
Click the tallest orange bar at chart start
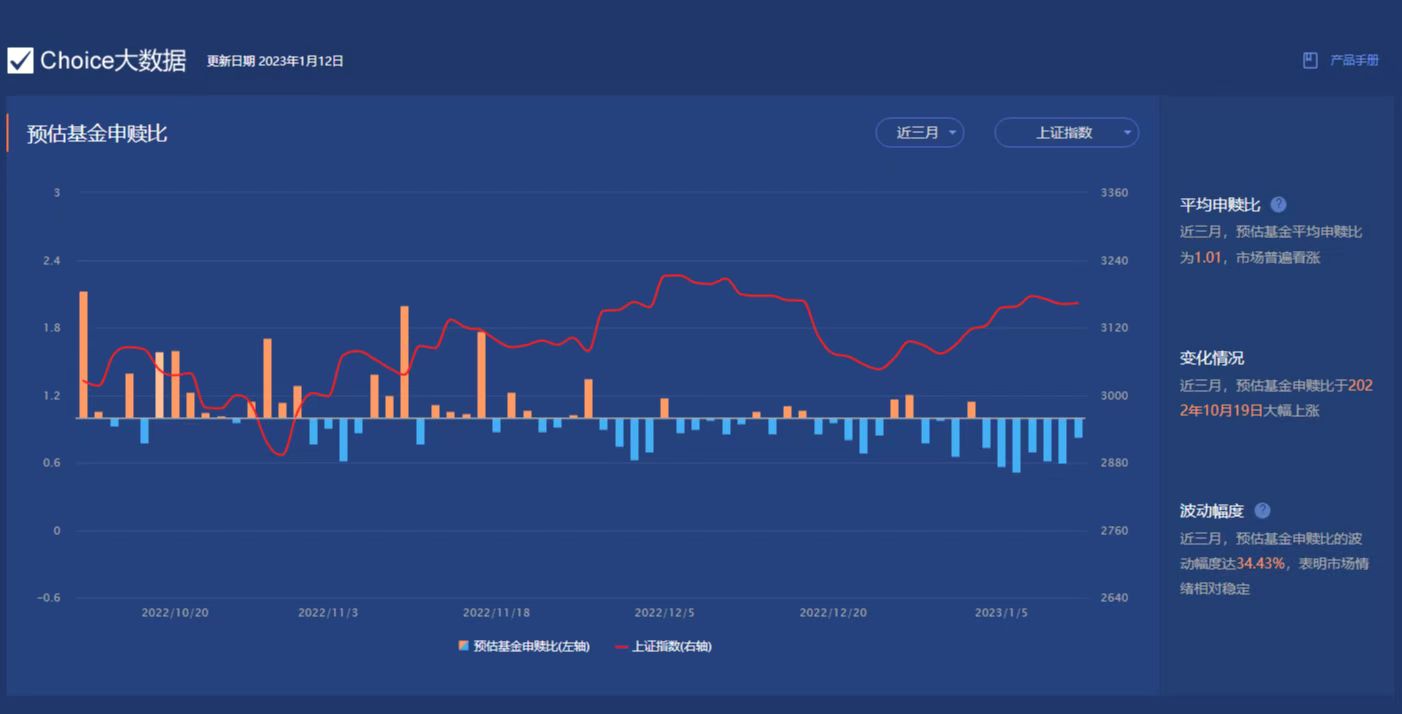[83, 355]
